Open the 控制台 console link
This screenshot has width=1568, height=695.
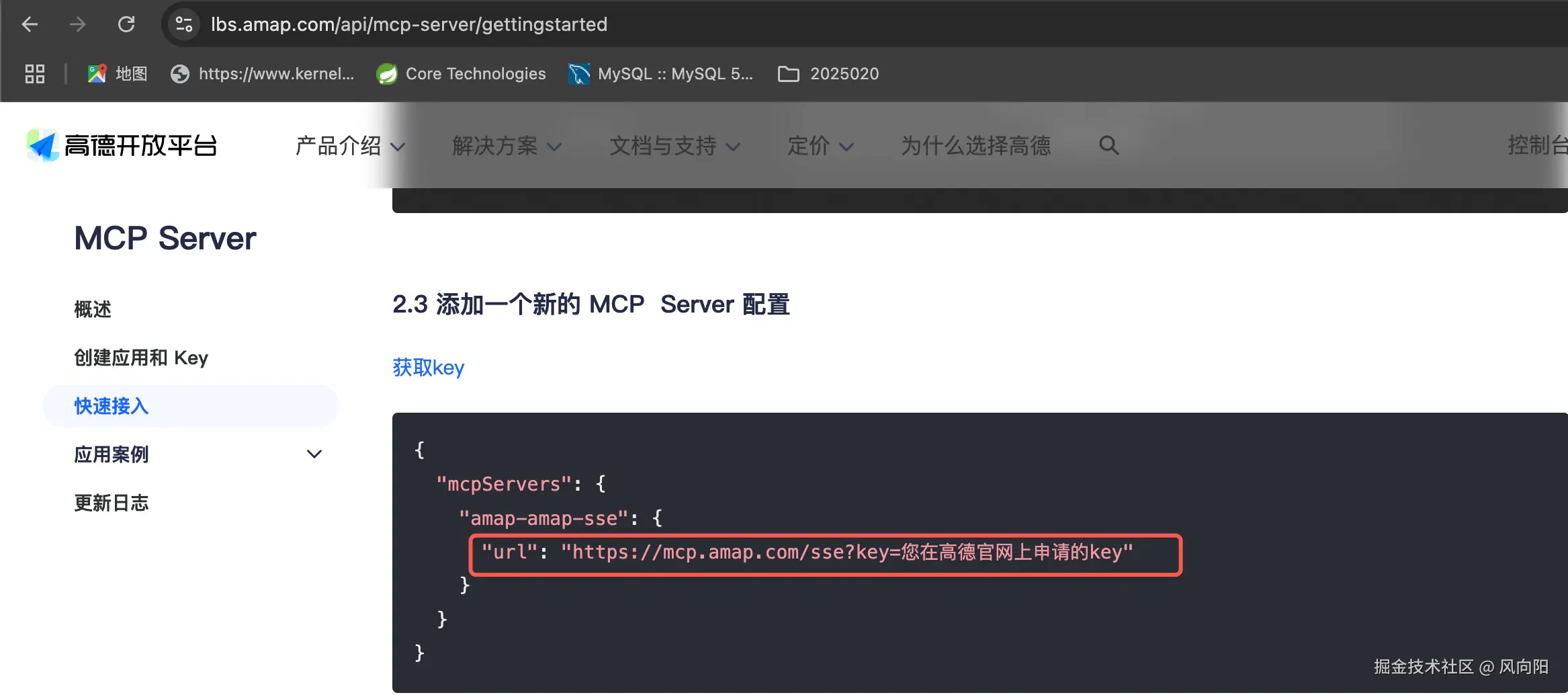[x=1537, y=146]
